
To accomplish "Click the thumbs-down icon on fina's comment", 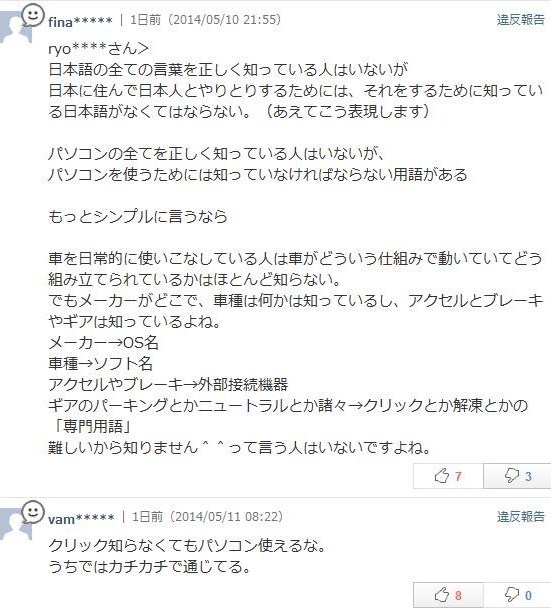I will 512,476.
